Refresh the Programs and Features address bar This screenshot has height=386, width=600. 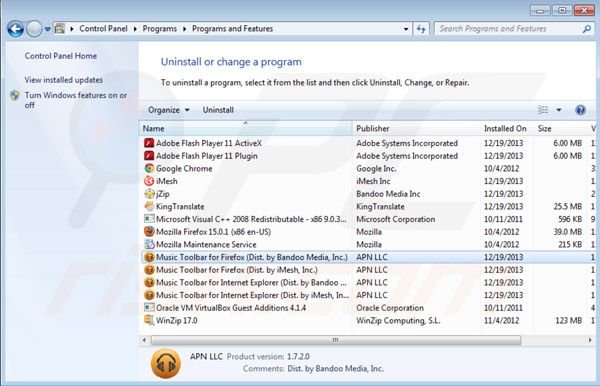(421, 29)
